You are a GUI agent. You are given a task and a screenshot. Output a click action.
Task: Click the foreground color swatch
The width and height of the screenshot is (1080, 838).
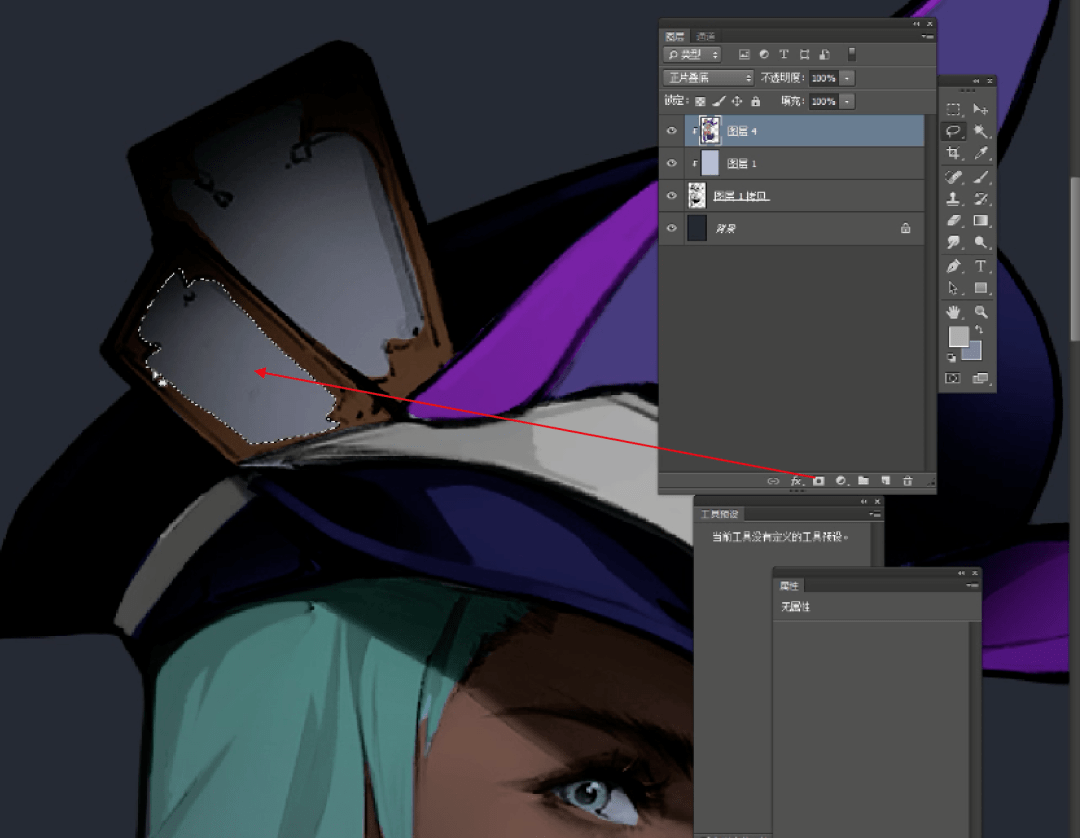(958, 337)
